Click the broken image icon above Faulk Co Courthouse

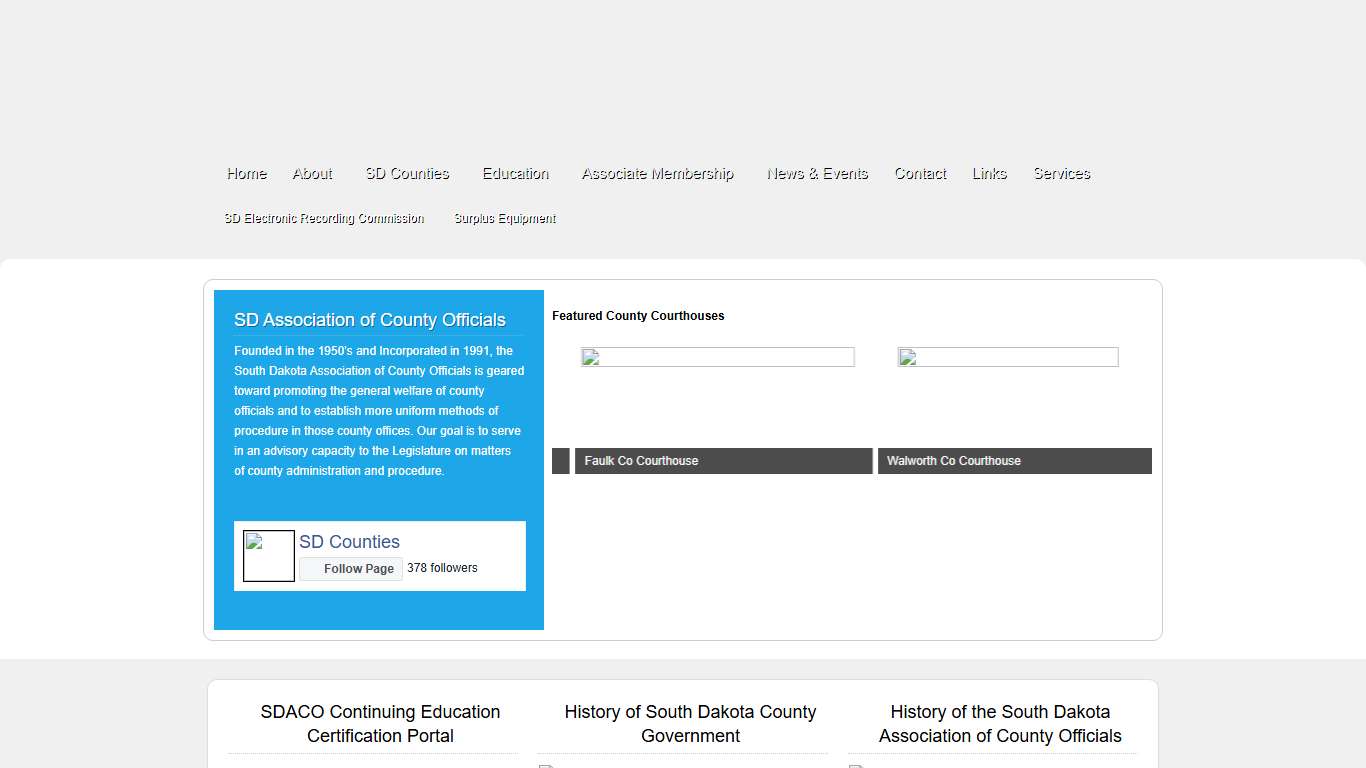pos(588,357)
